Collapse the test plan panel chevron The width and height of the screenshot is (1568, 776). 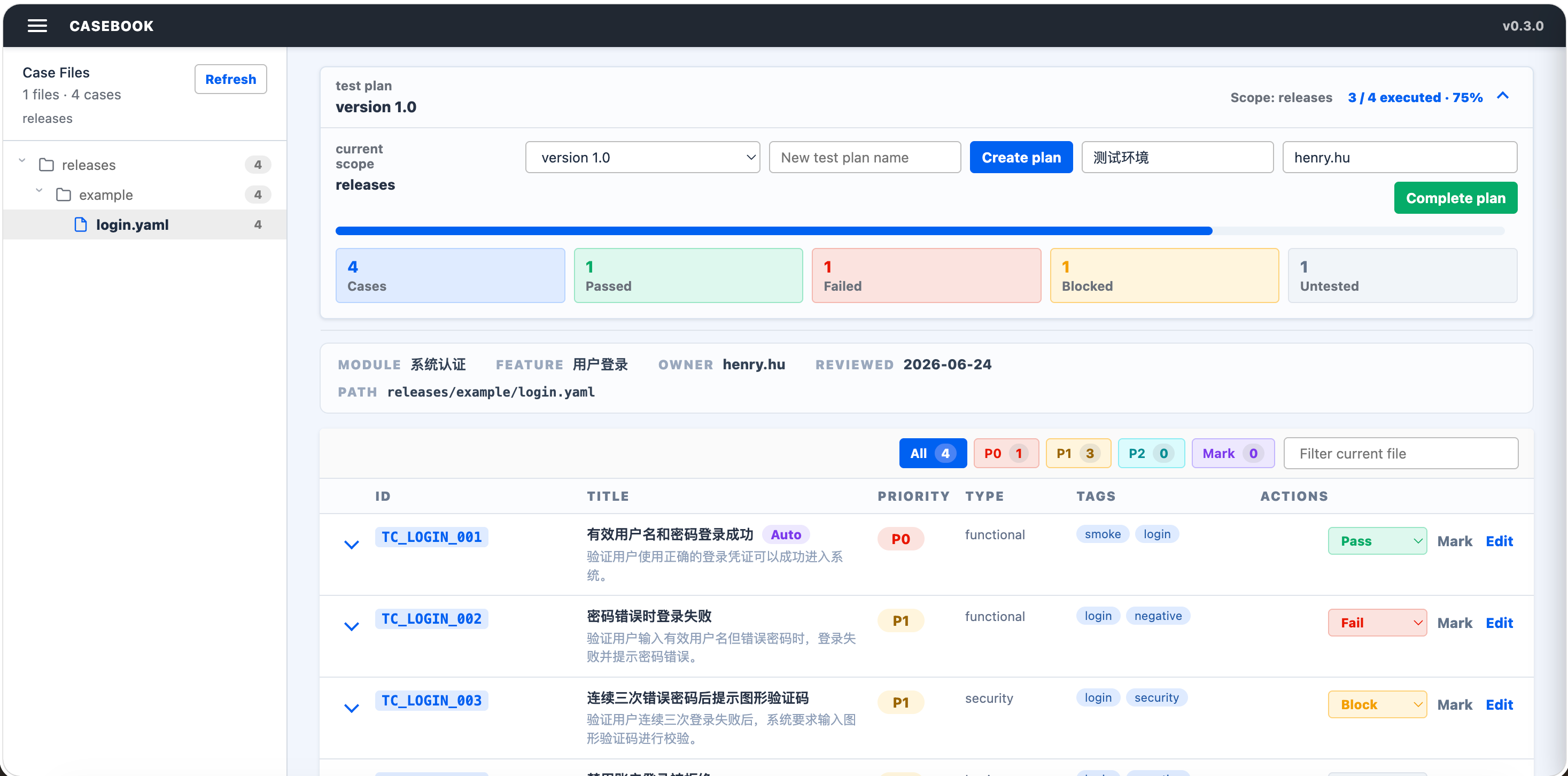pos(1502,96)
